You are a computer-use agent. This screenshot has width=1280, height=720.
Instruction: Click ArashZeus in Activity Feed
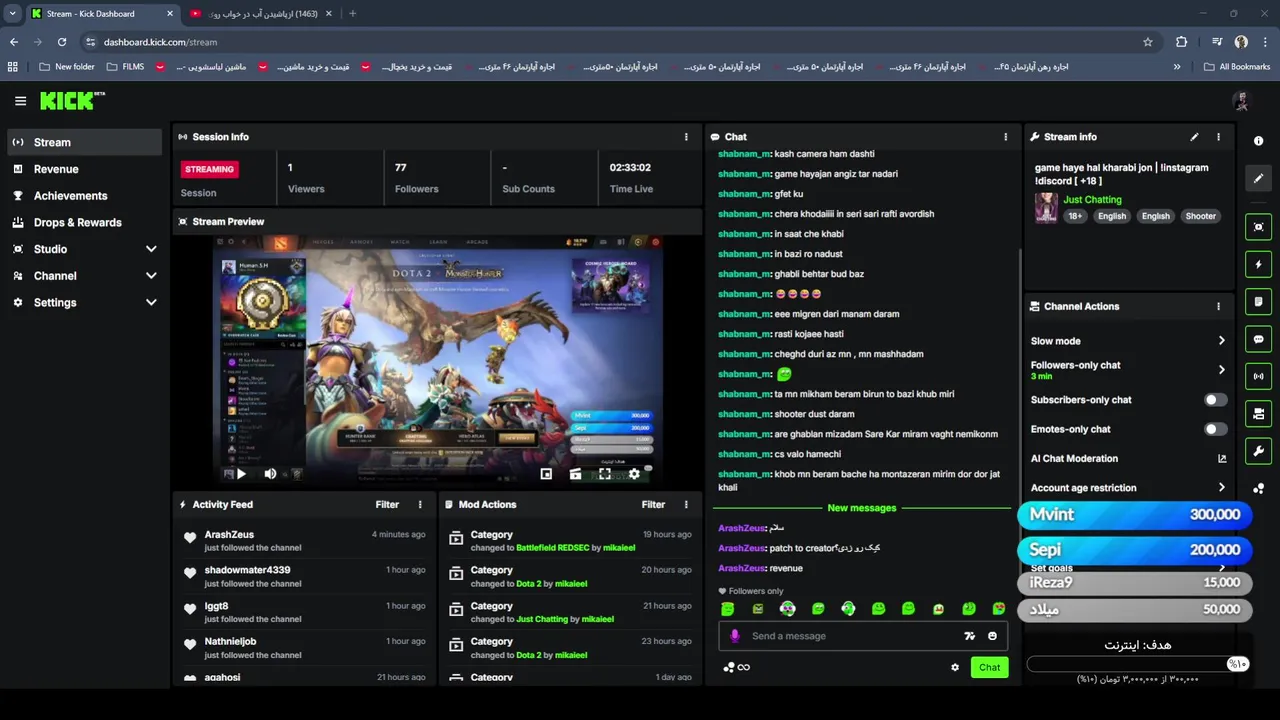pos(229,535)
